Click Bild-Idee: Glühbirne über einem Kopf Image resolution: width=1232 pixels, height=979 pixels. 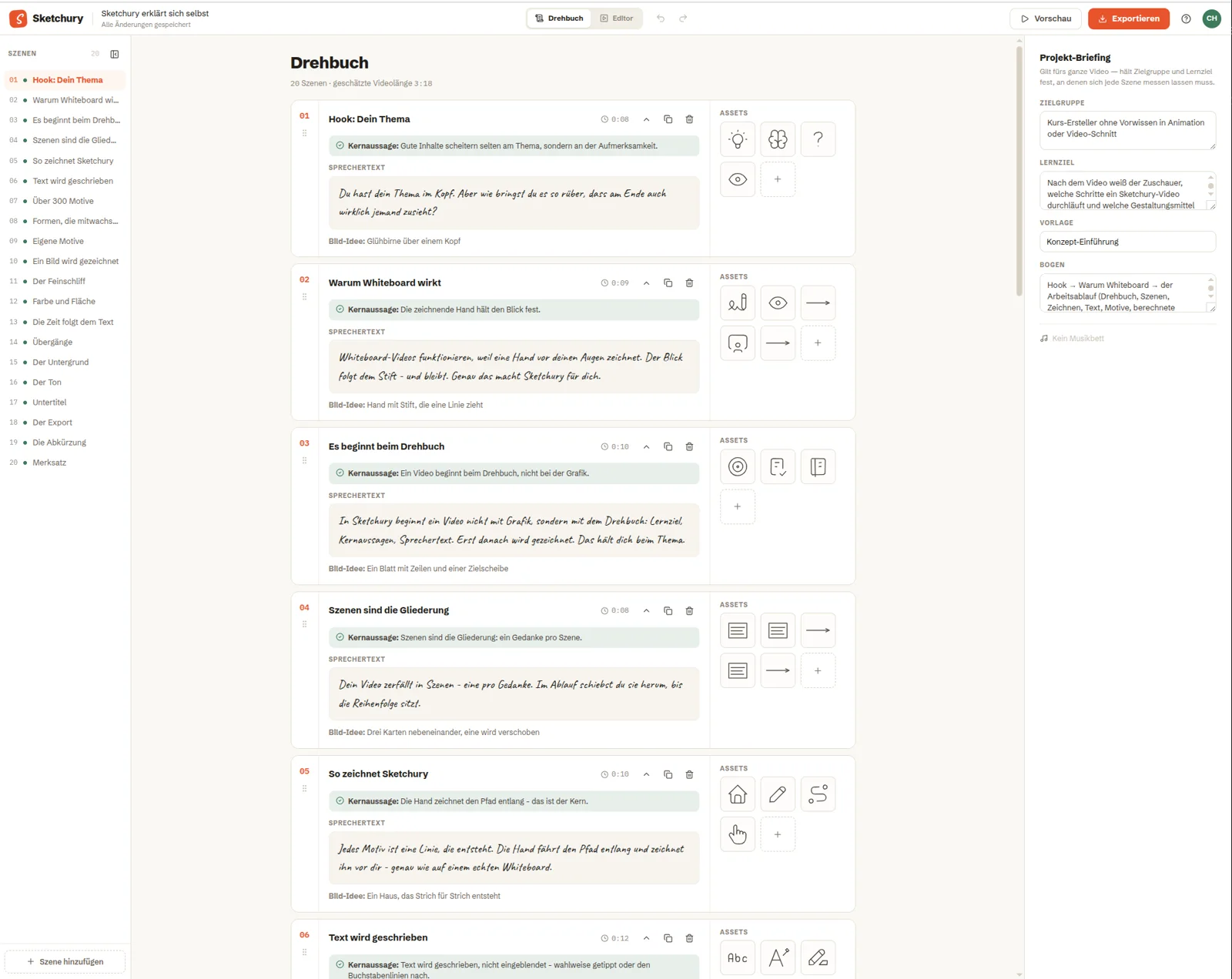[x=394, y=242]
